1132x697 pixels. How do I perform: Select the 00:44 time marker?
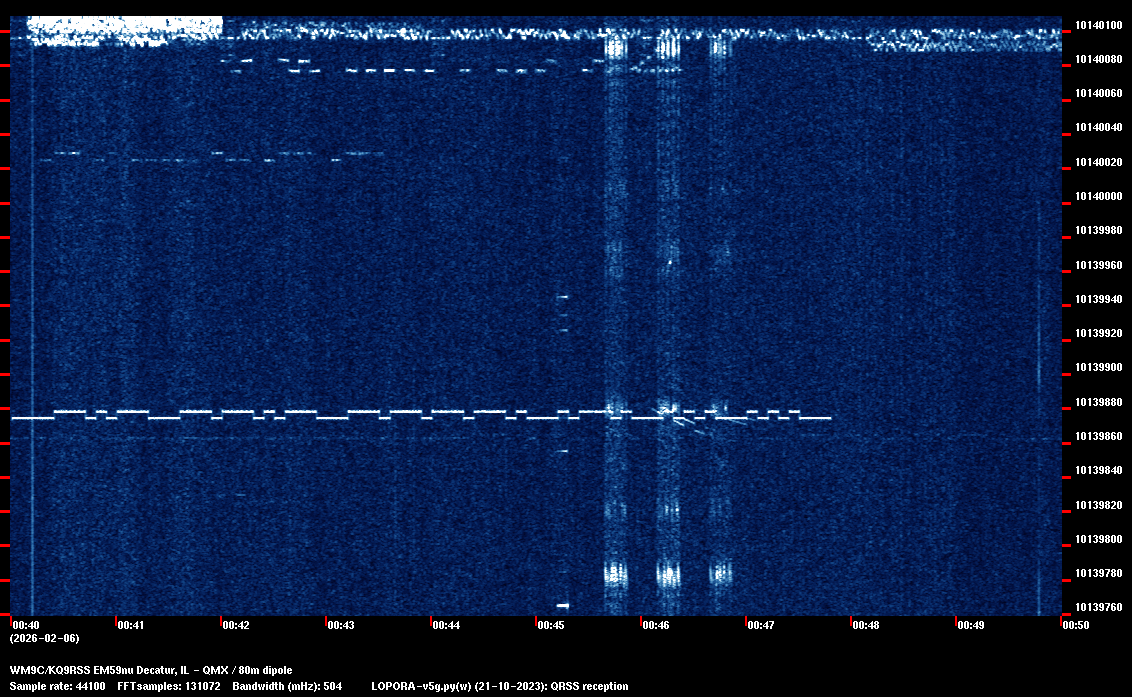tap(446, 625)
